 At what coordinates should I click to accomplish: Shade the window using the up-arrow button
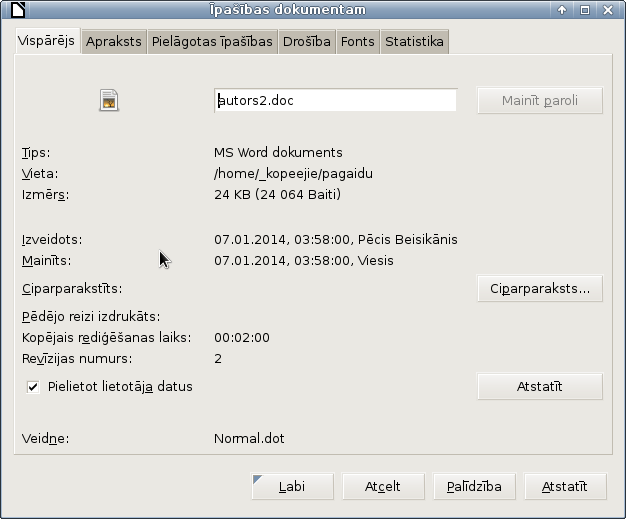click(x=562, y=10)
